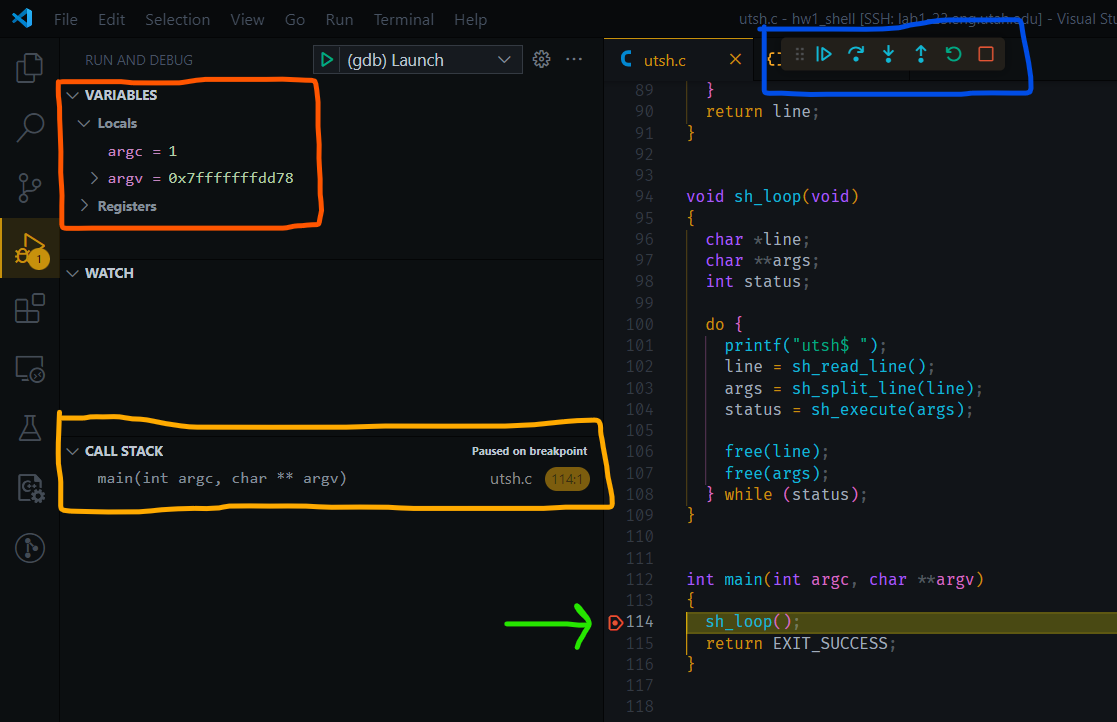
Task: Expand the argv variable
Action: tap(94, 178)
